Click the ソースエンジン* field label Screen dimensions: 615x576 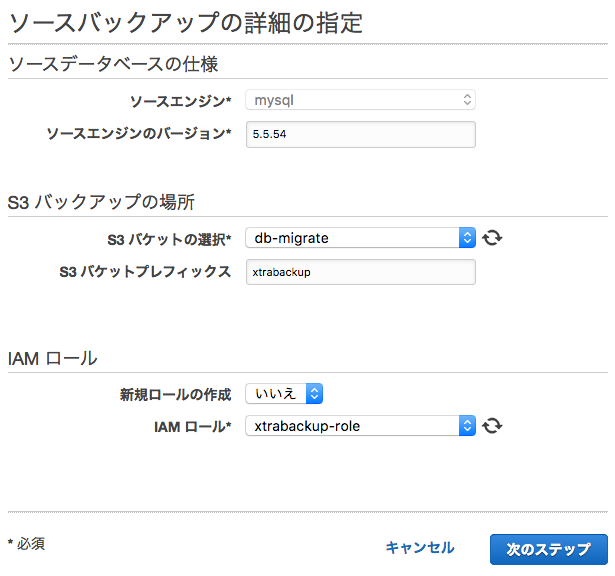tap(180, 102)
